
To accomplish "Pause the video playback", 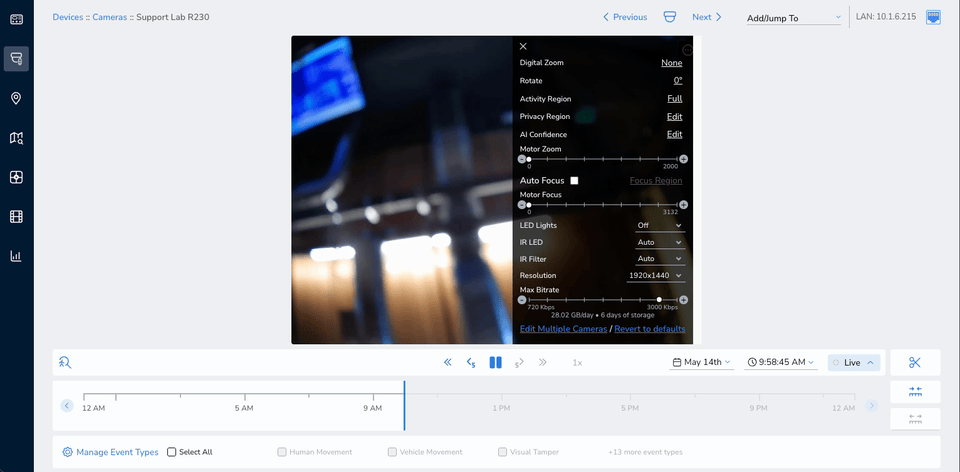I will coord(495,362).
